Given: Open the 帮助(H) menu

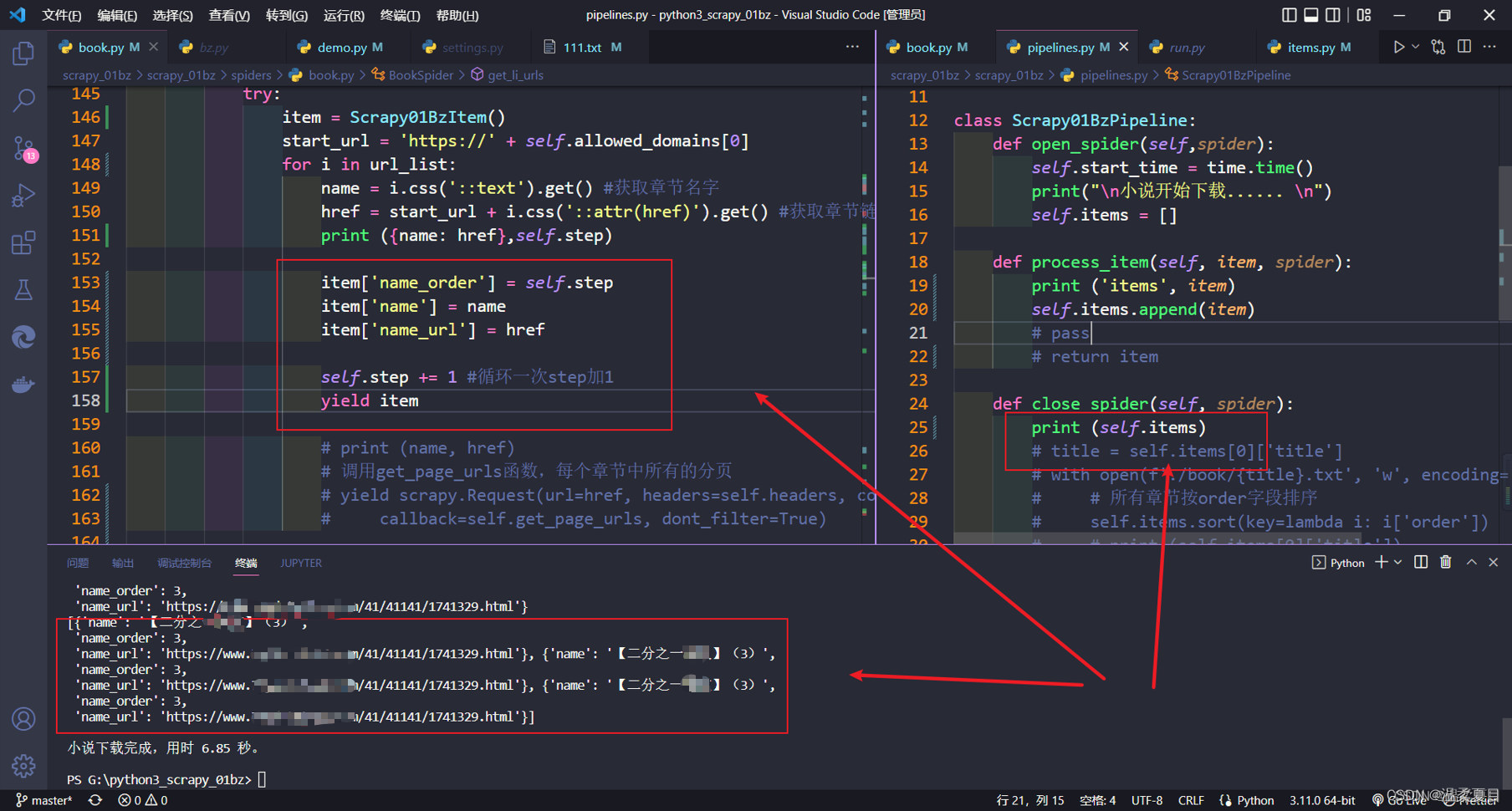Looking at the screenshot, I should (x=457, y=15).
